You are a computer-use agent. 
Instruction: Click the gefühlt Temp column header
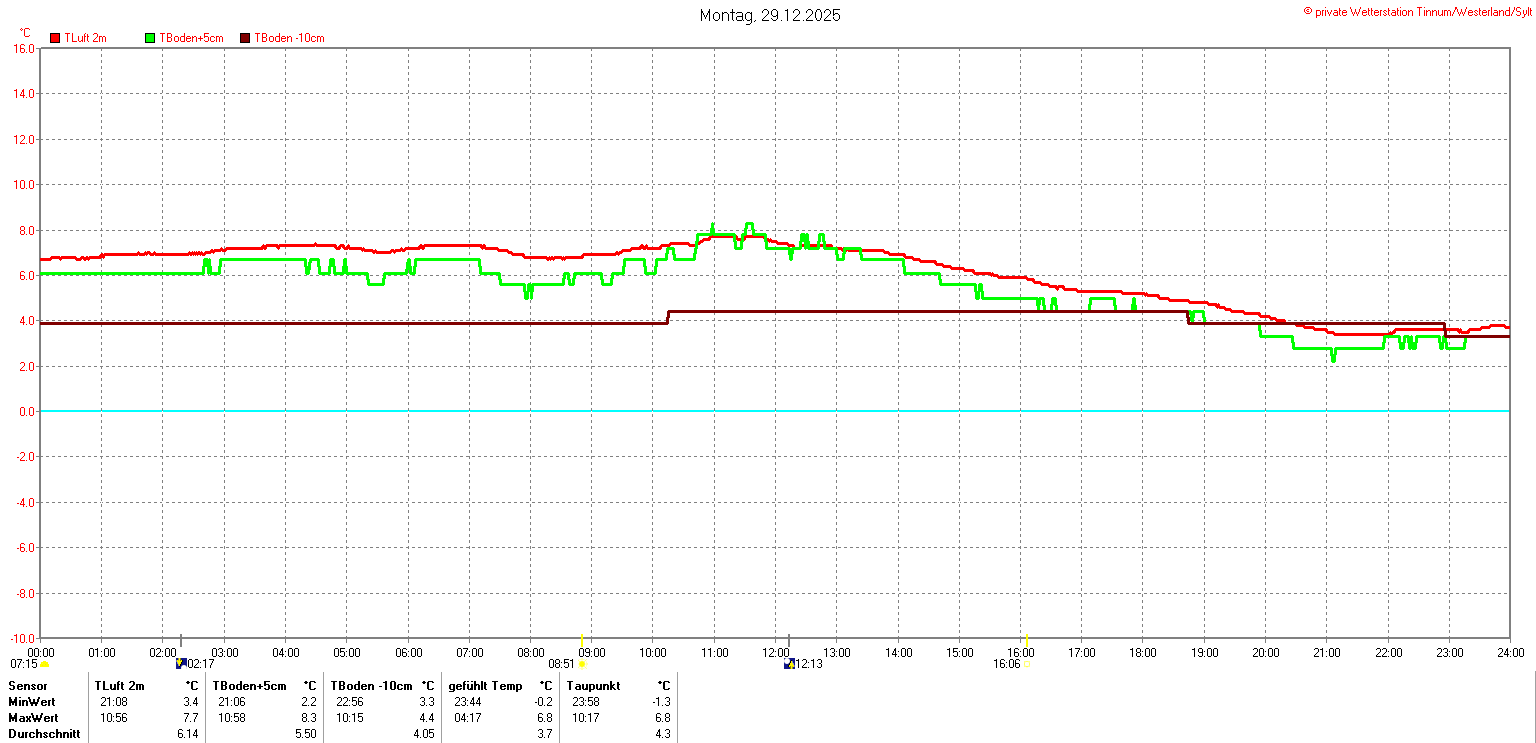pos(485,686)
